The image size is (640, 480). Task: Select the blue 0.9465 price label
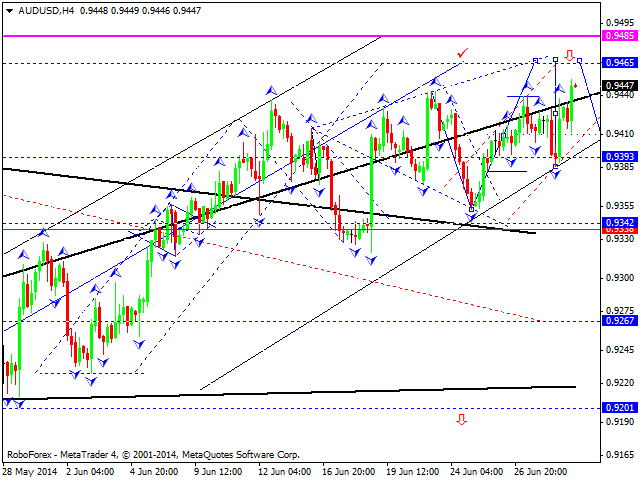(x=620, y=62)
